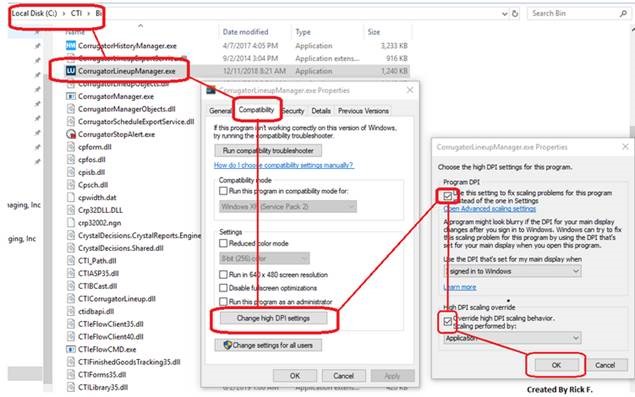Click the CTICorrugatorLineup.dll file icon
Viewport: 635px width, 397px height.
click(71, 299)
